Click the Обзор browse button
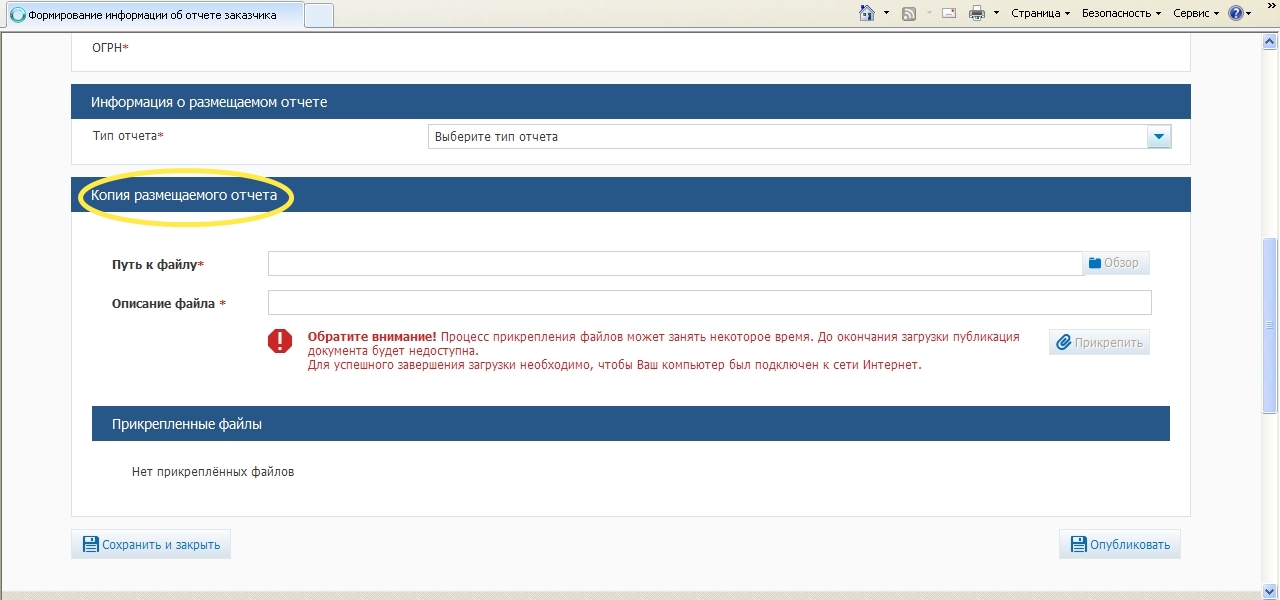The image size is (1280, 600). (1114, 263)
